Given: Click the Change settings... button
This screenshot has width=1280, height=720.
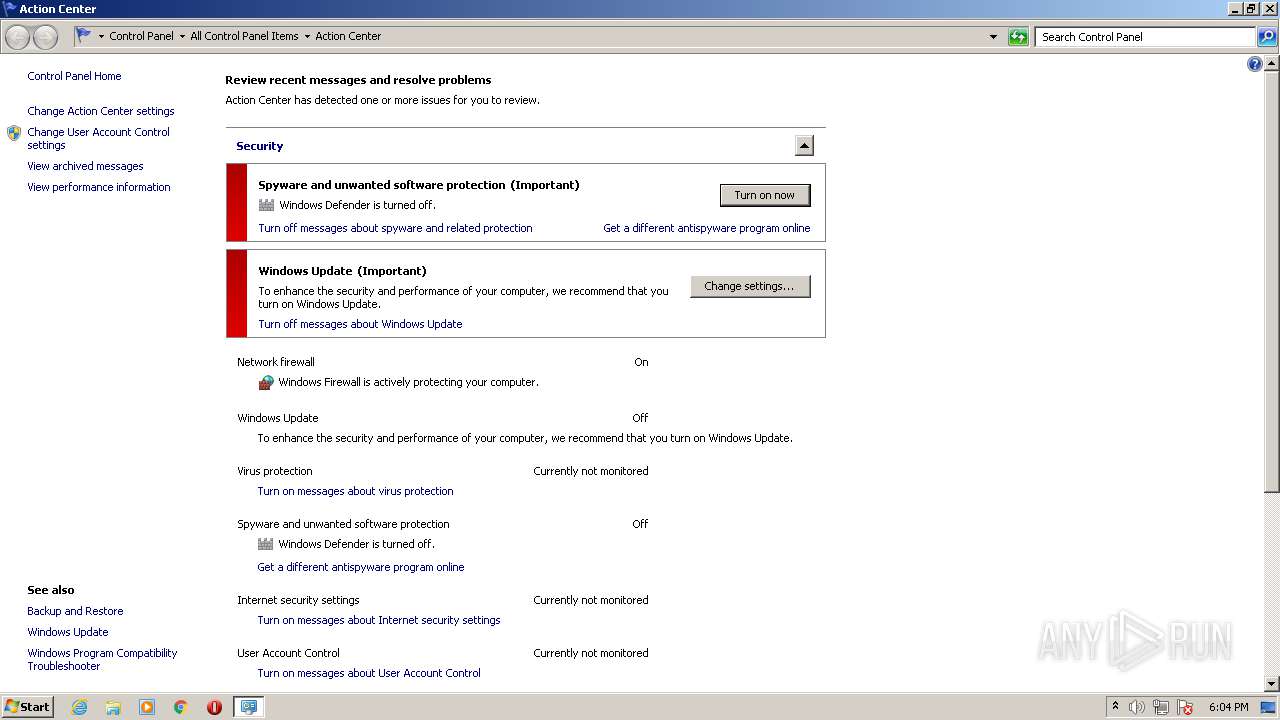Looking at the screenshot, I should coord(750,286).
